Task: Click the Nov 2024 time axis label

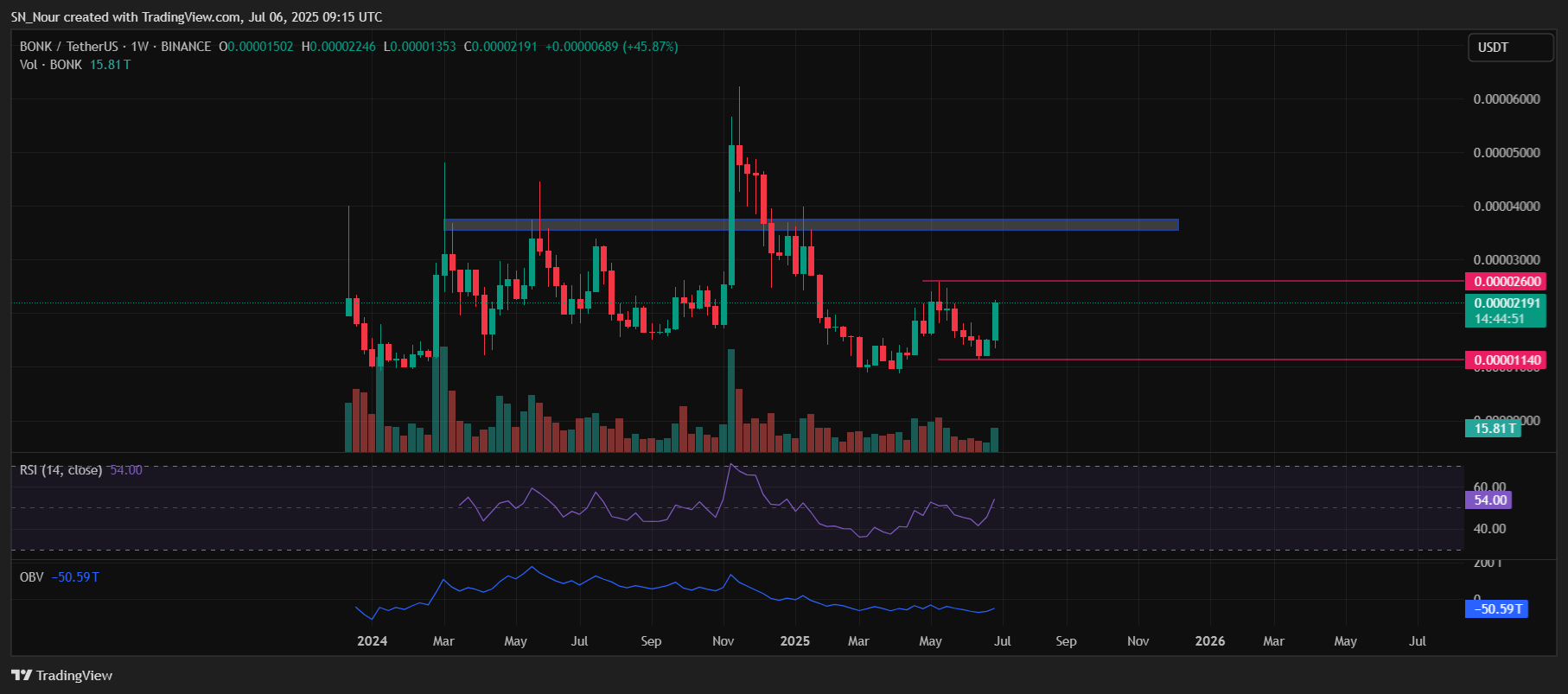Action: tap(723, 641)
